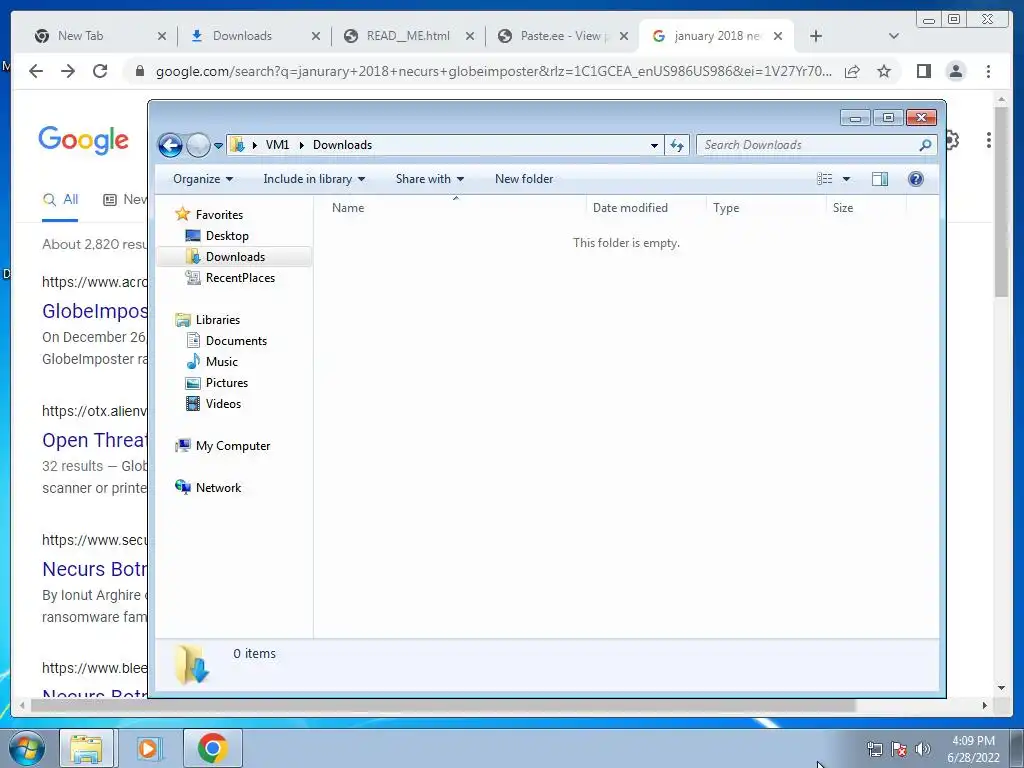Viewport: 1024px width, 768px height.
Task: Click Explorer's greyed forward arrow button
Action: coord(198,145)
